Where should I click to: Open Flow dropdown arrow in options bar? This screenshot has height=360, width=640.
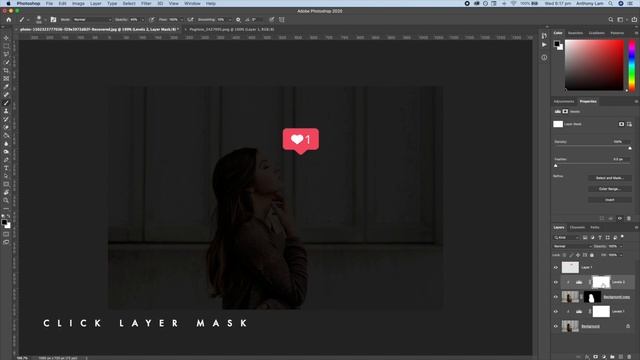pyautogui.click(x=182, y=20)
